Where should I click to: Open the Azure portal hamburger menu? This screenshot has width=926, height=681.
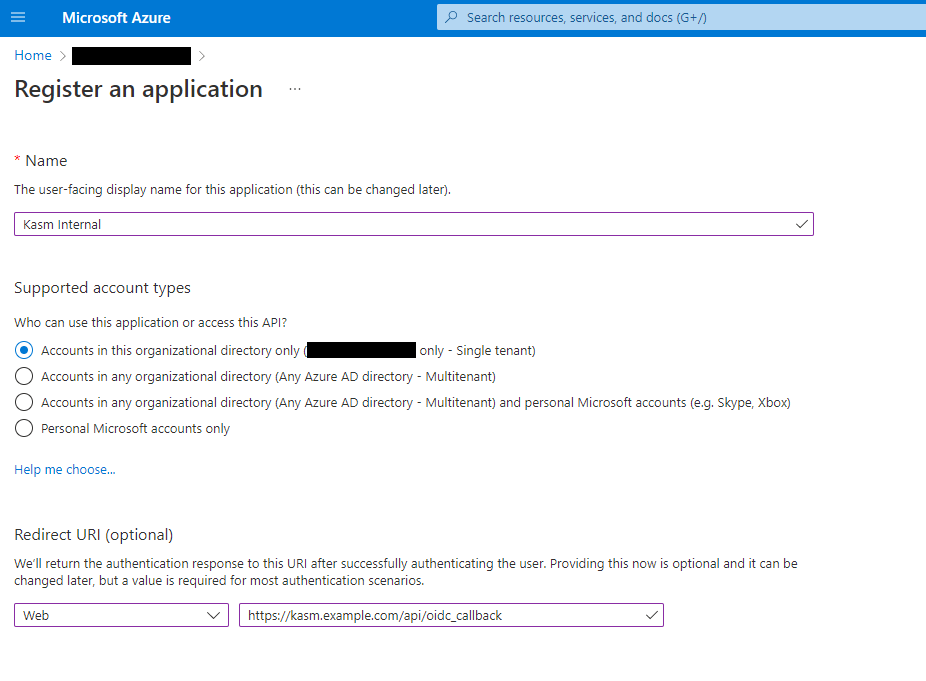coord(18,18)
